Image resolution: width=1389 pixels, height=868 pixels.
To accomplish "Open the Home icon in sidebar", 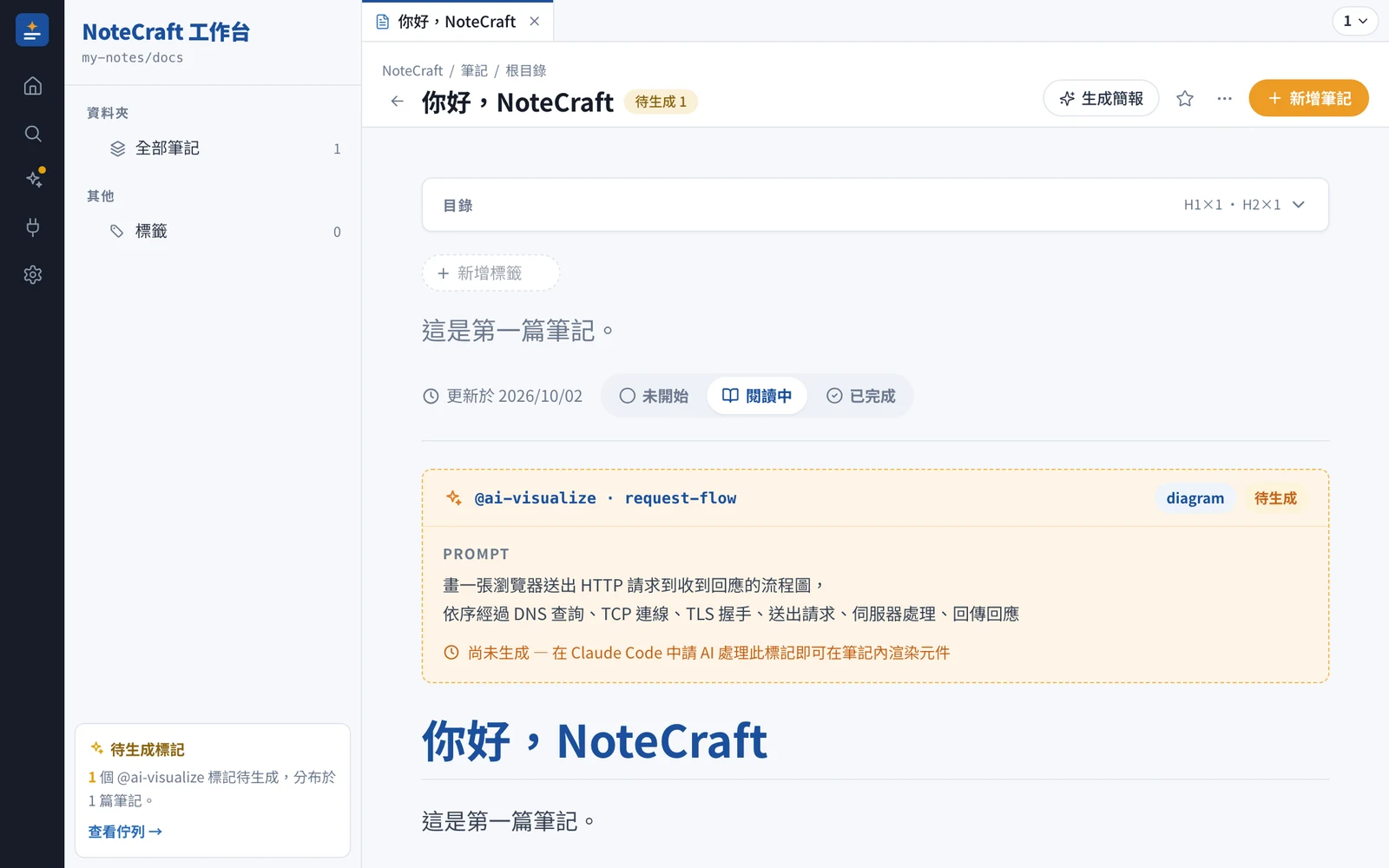I will coord(33,86).
